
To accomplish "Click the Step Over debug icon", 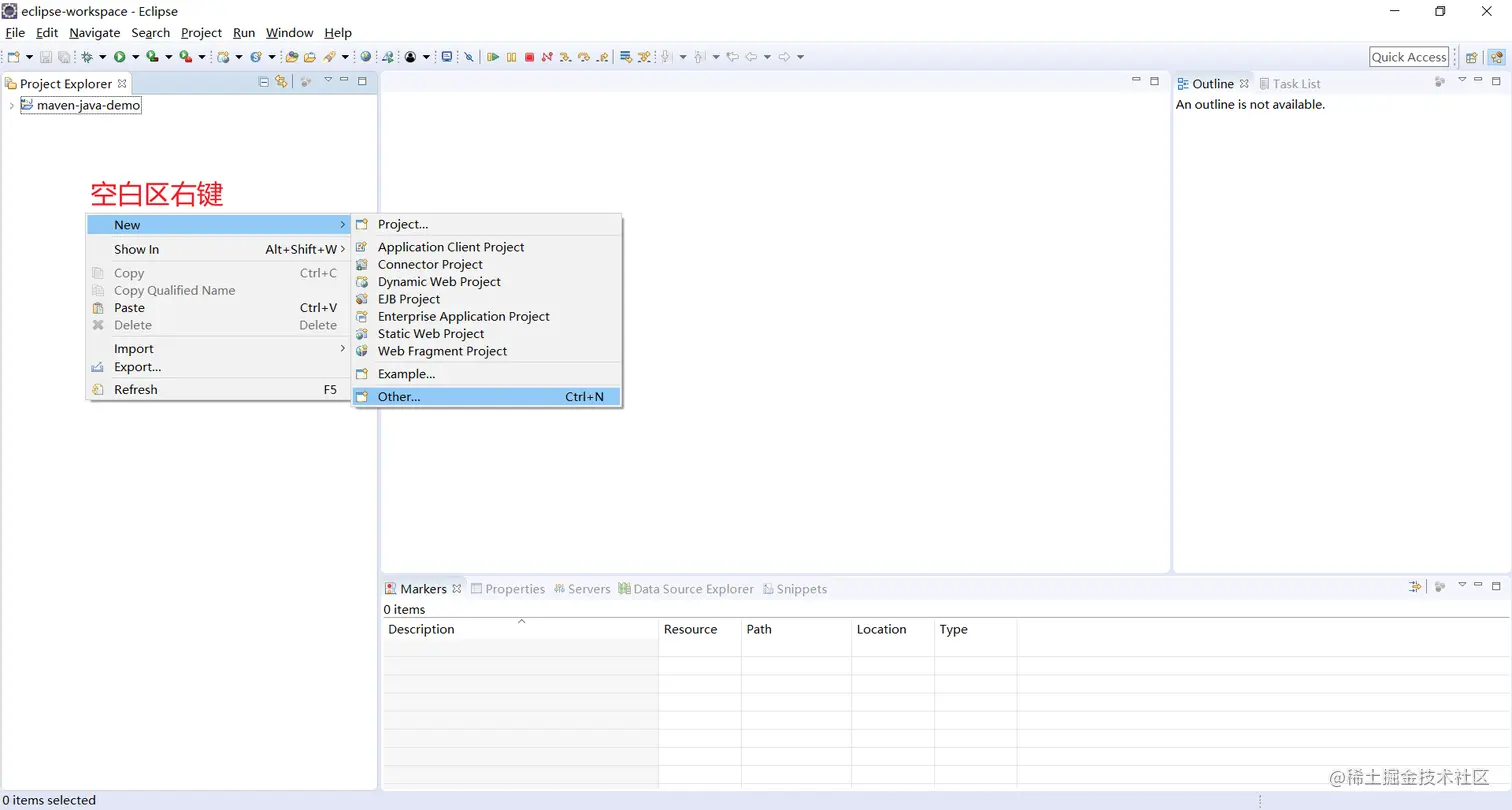I will tap(584, 57).
